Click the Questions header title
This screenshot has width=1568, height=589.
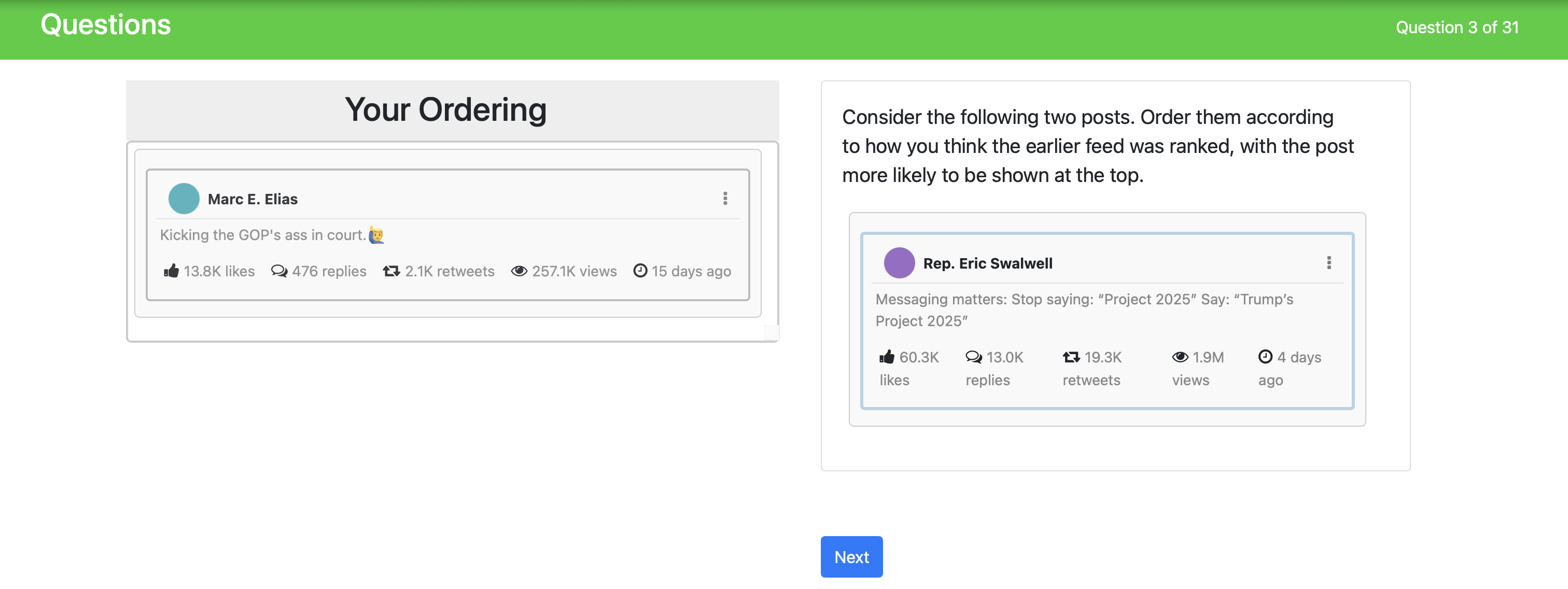(106, 25)
